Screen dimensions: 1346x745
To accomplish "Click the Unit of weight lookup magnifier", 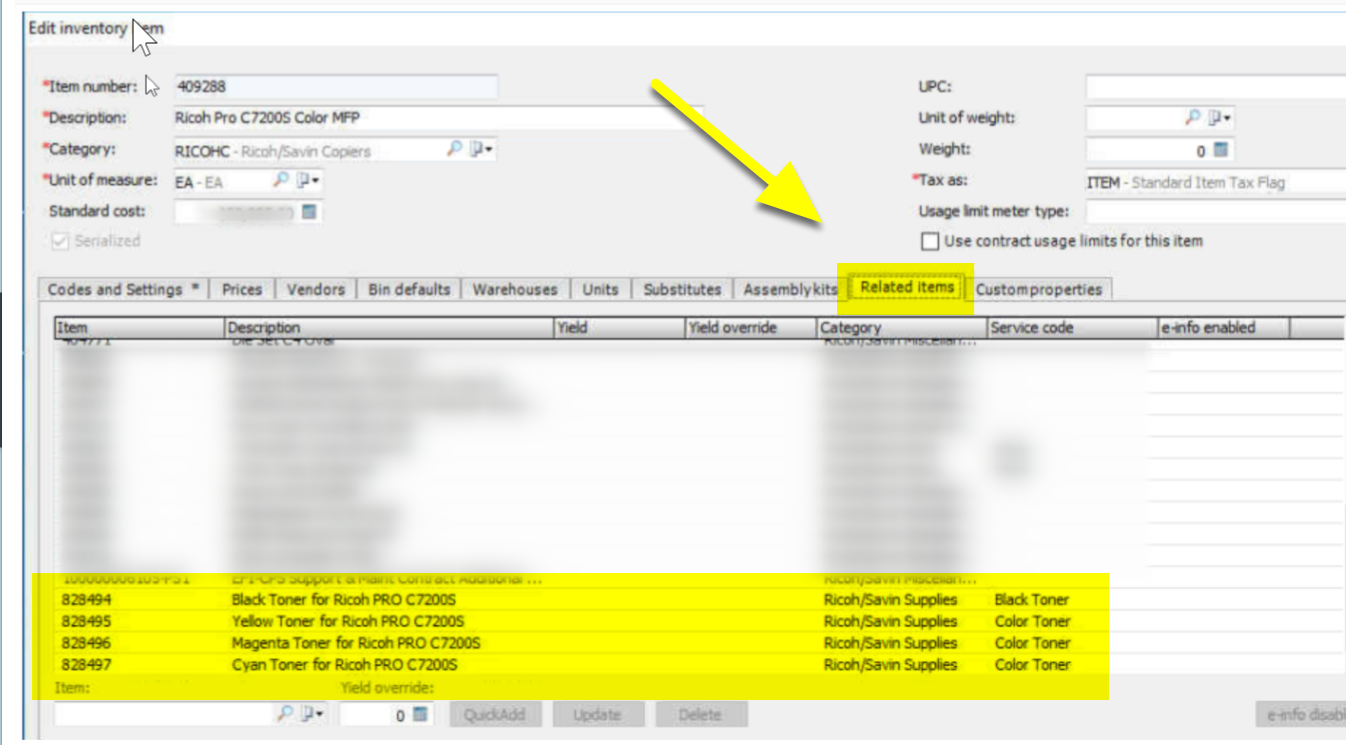I will 1192,117.
